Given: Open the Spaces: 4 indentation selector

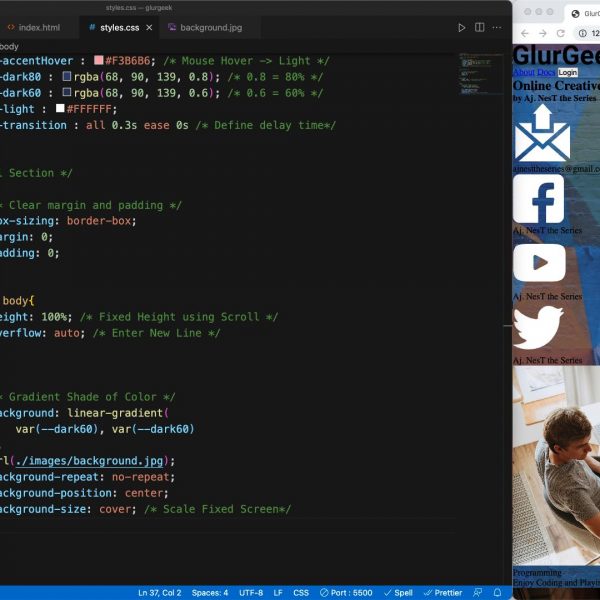Looking at the screenshot, I should coord(209,592).
